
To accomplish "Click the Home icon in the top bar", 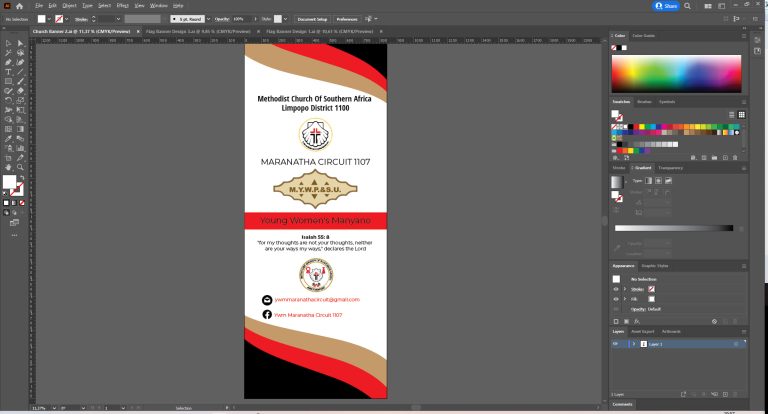I will pos(19,6).
